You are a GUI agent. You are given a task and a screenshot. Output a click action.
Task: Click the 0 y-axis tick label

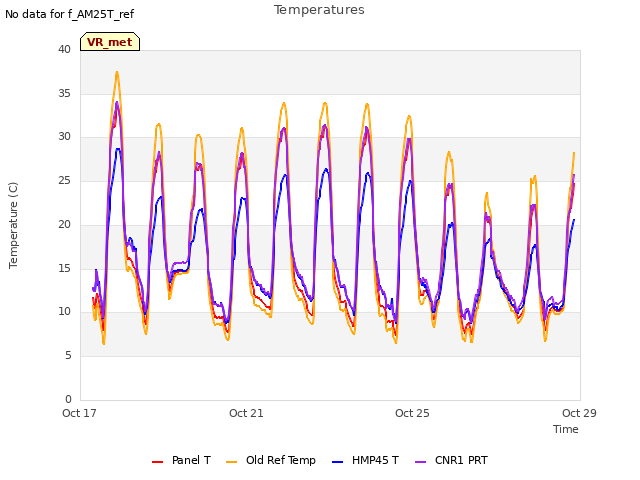click(x=68, y=399)
